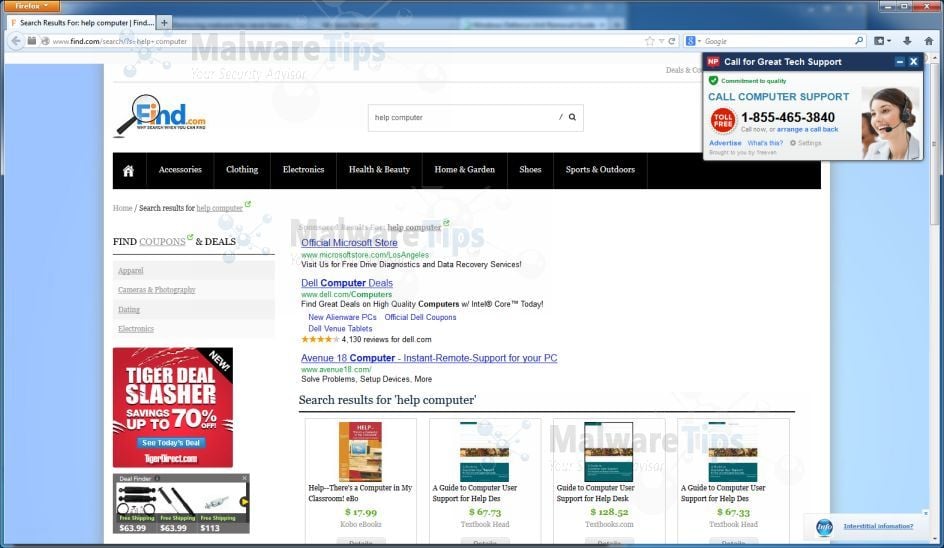Minimize the Call for Great Tech Support popup
The image size is (944, 548).
pos(899,62)
